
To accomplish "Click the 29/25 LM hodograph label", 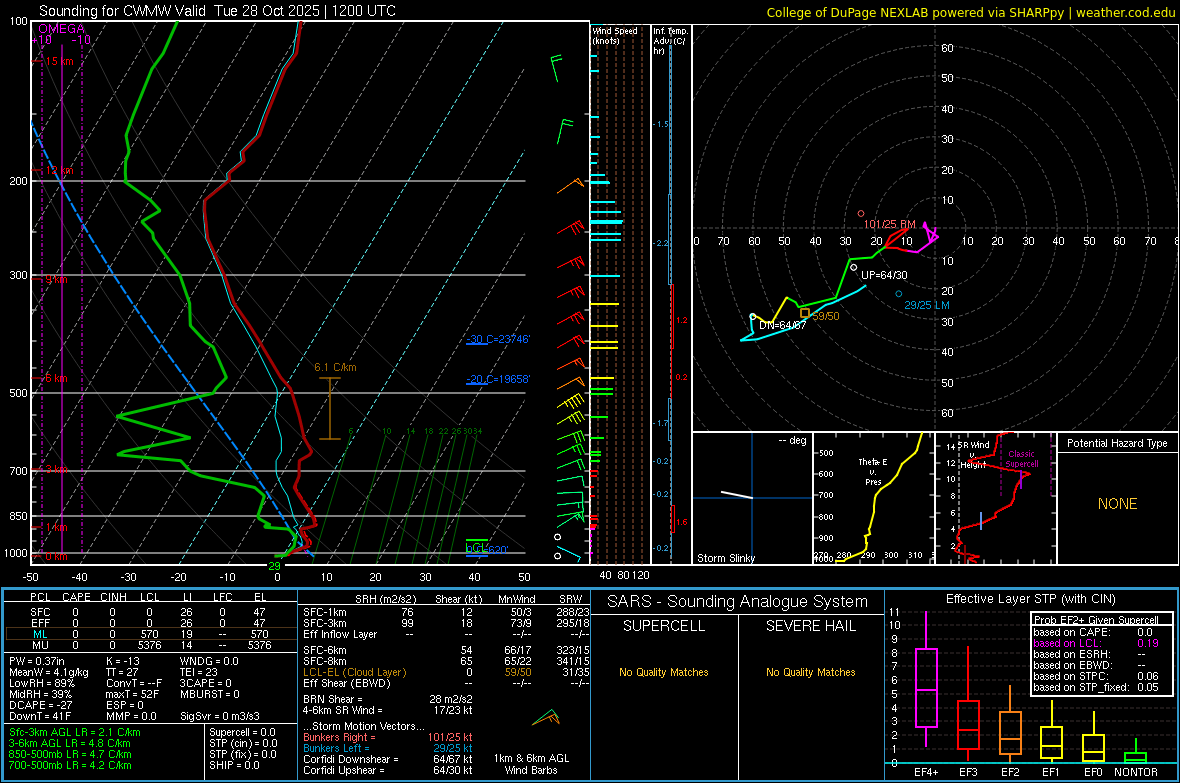I will coord(927,305).
